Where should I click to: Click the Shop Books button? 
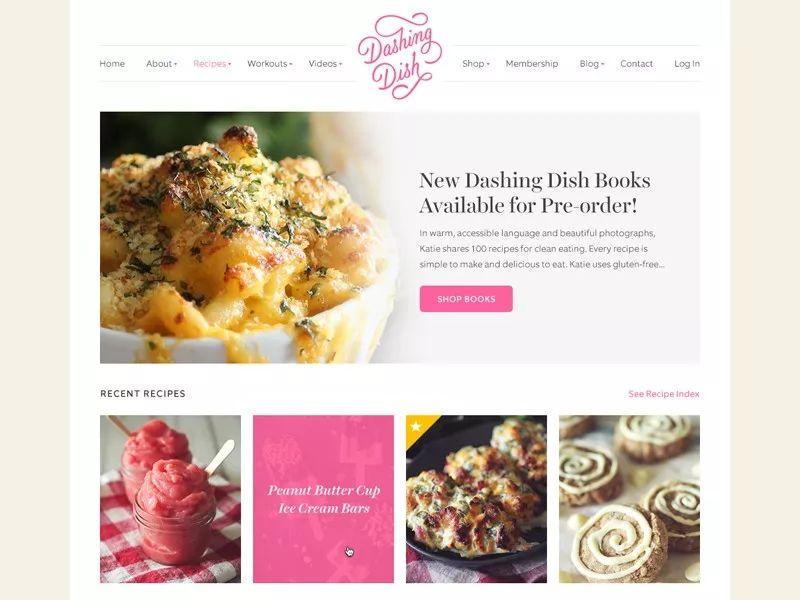click(x=466, y=299)
